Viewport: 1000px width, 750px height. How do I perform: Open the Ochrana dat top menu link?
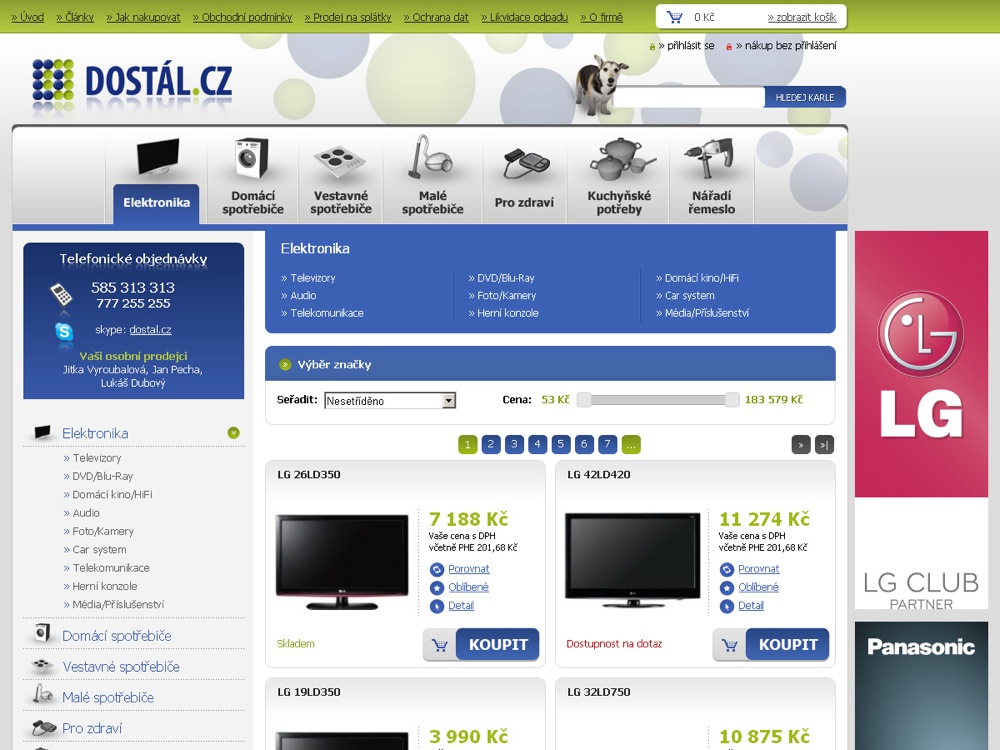[x=436, y=17]
